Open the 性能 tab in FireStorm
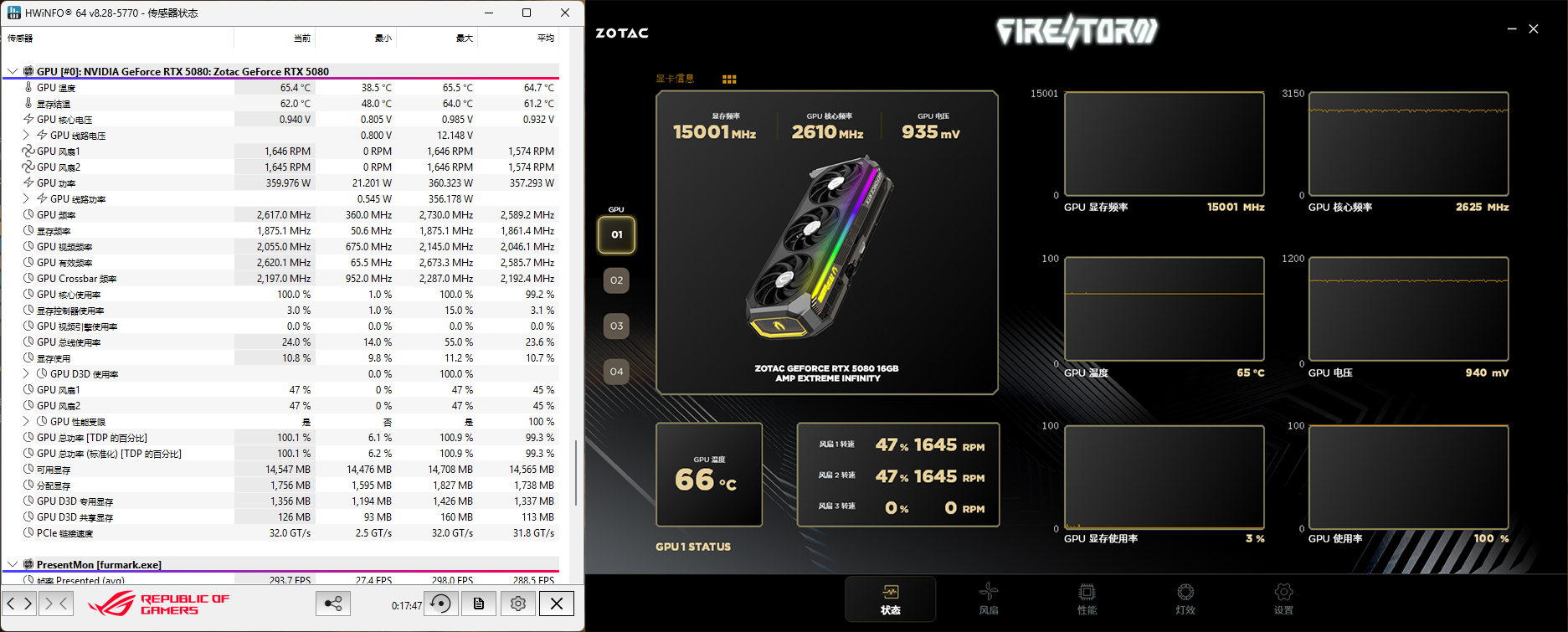Viewport: 1568px width, 632px height. pos(1087,599)
